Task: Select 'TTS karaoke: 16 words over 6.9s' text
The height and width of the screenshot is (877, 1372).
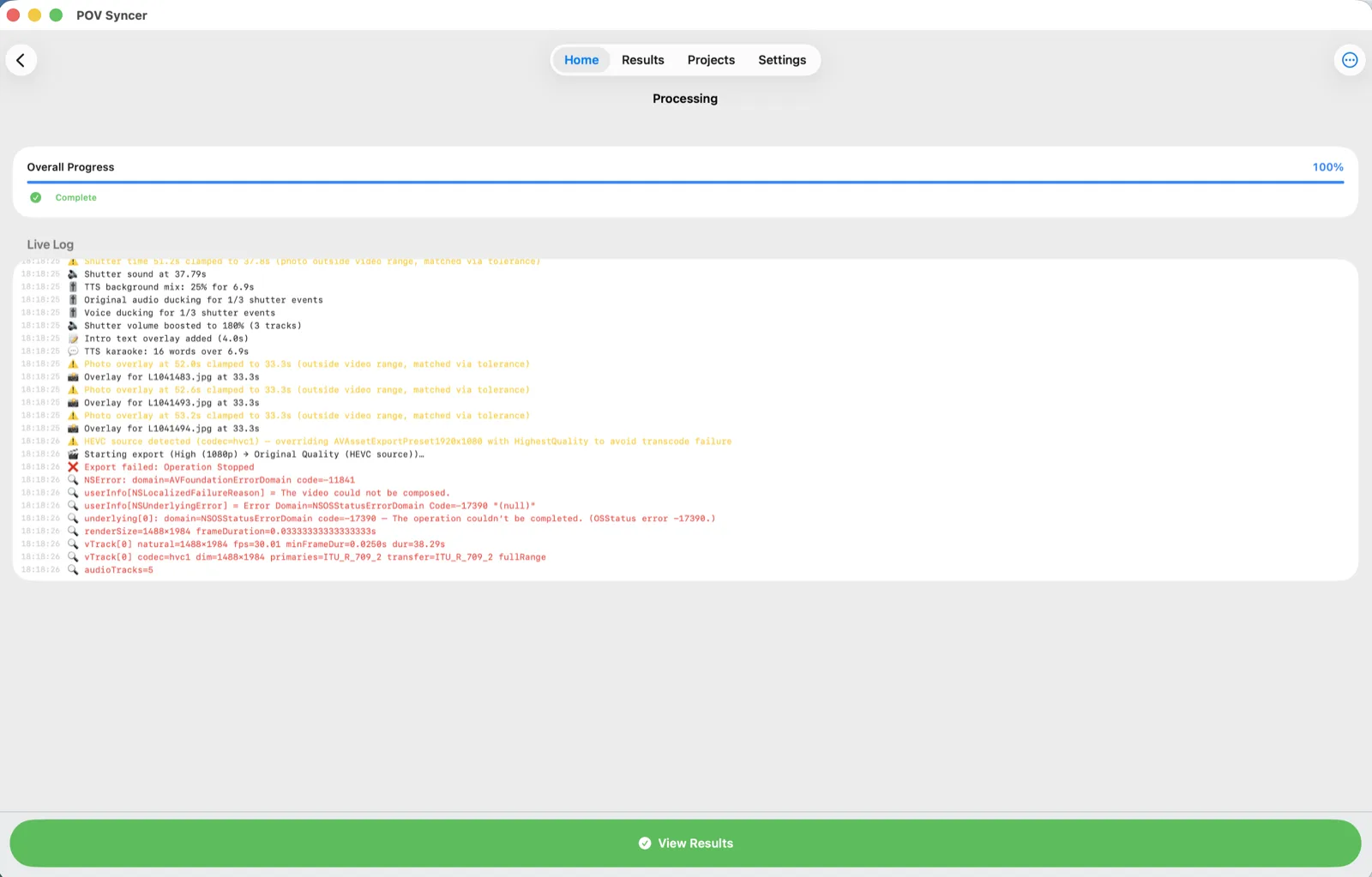Action: tap(166, 351)
